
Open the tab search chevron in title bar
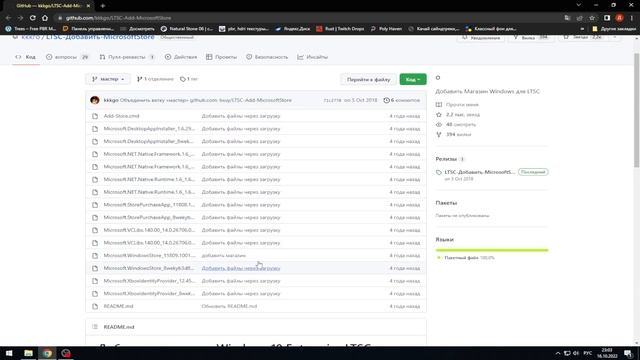point(578,5)
